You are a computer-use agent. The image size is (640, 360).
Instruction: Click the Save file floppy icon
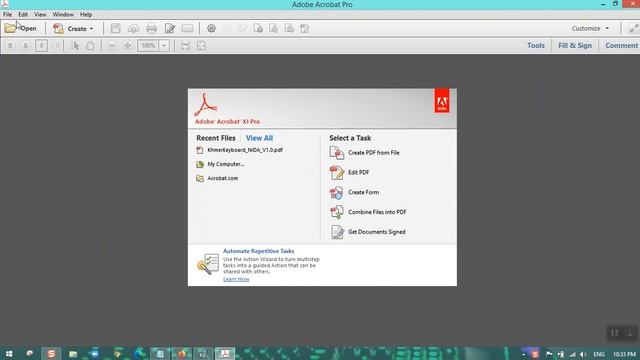116,28
